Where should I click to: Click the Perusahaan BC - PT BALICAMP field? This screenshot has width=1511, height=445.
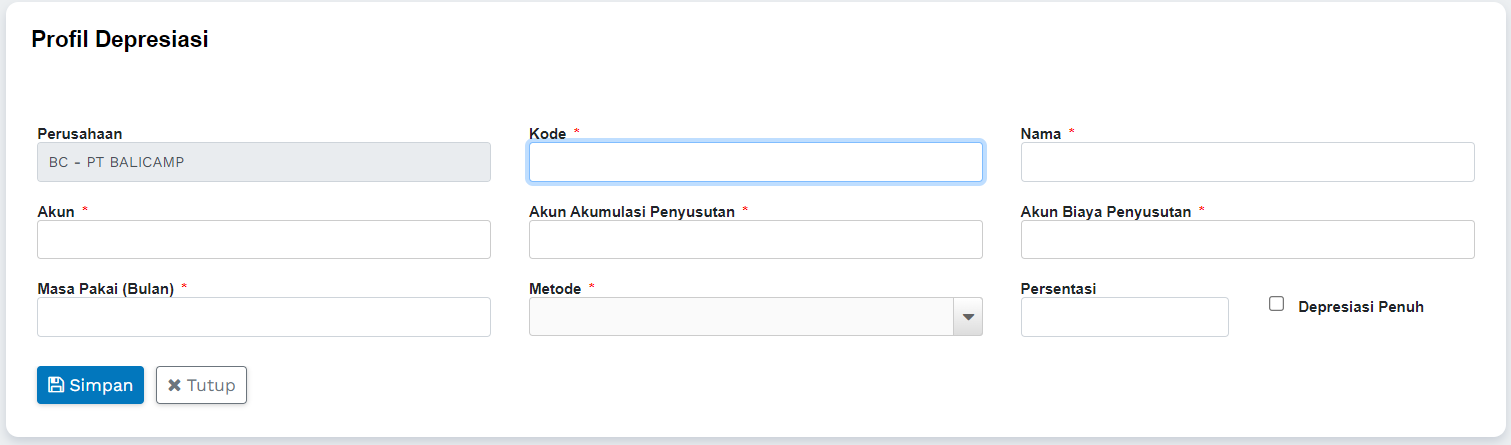pyautogui.click(x=263, y=162)
